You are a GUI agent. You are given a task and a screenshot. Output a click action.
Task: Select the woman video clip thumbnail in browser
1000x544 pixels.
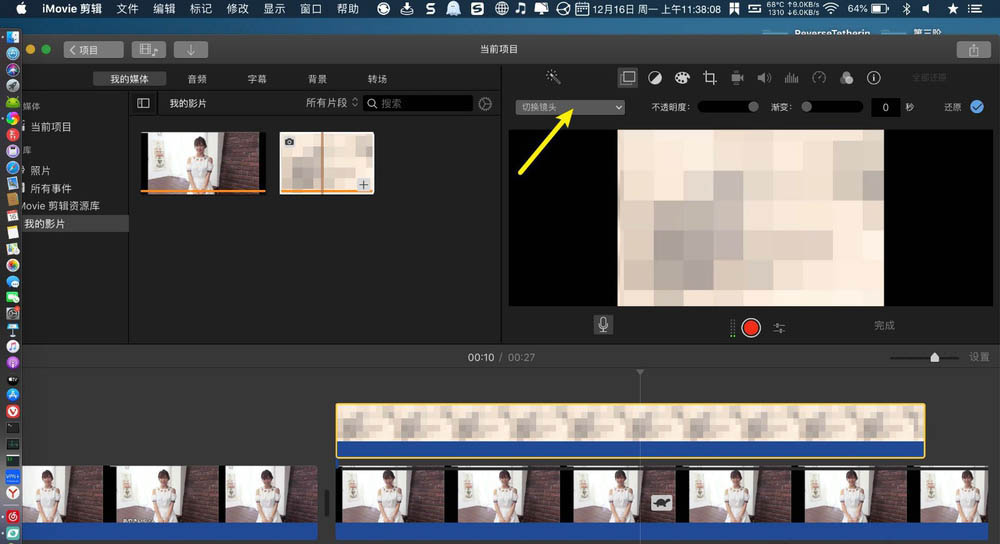pos(203,162)
